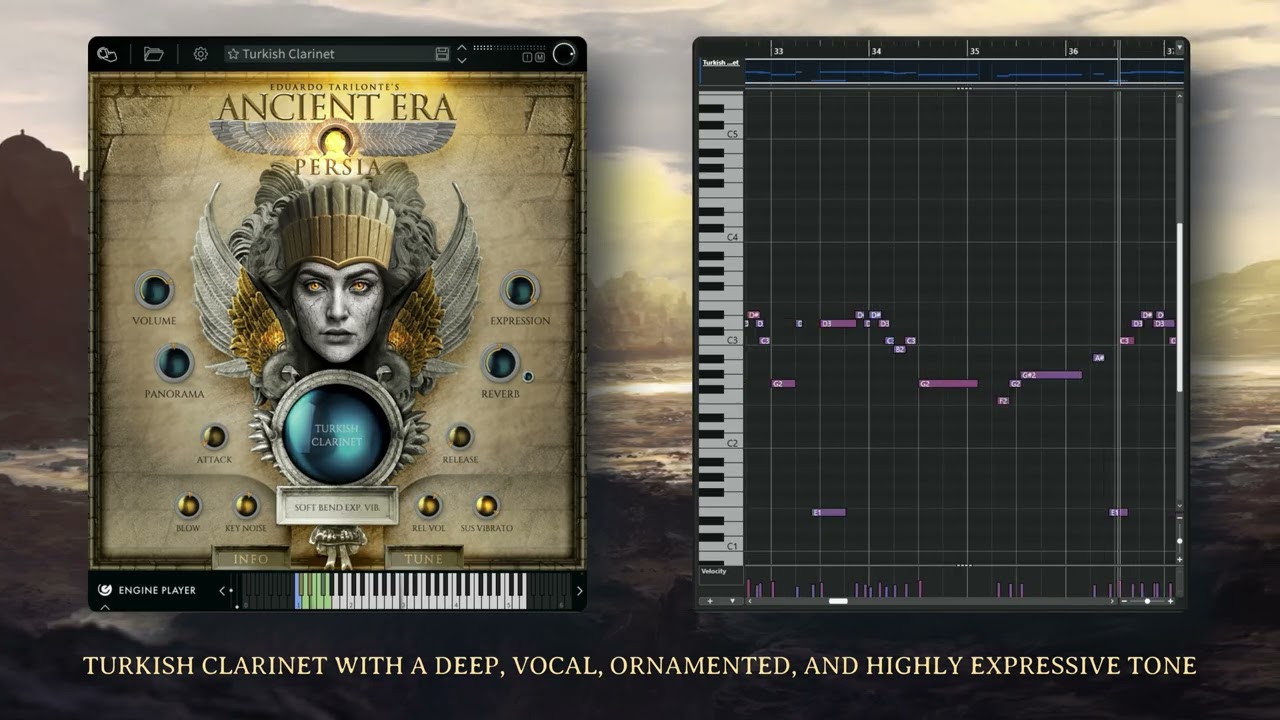Select the previous preset with the up arrow
This screenshot has width=1280, height=720.
tap(462, 48)
